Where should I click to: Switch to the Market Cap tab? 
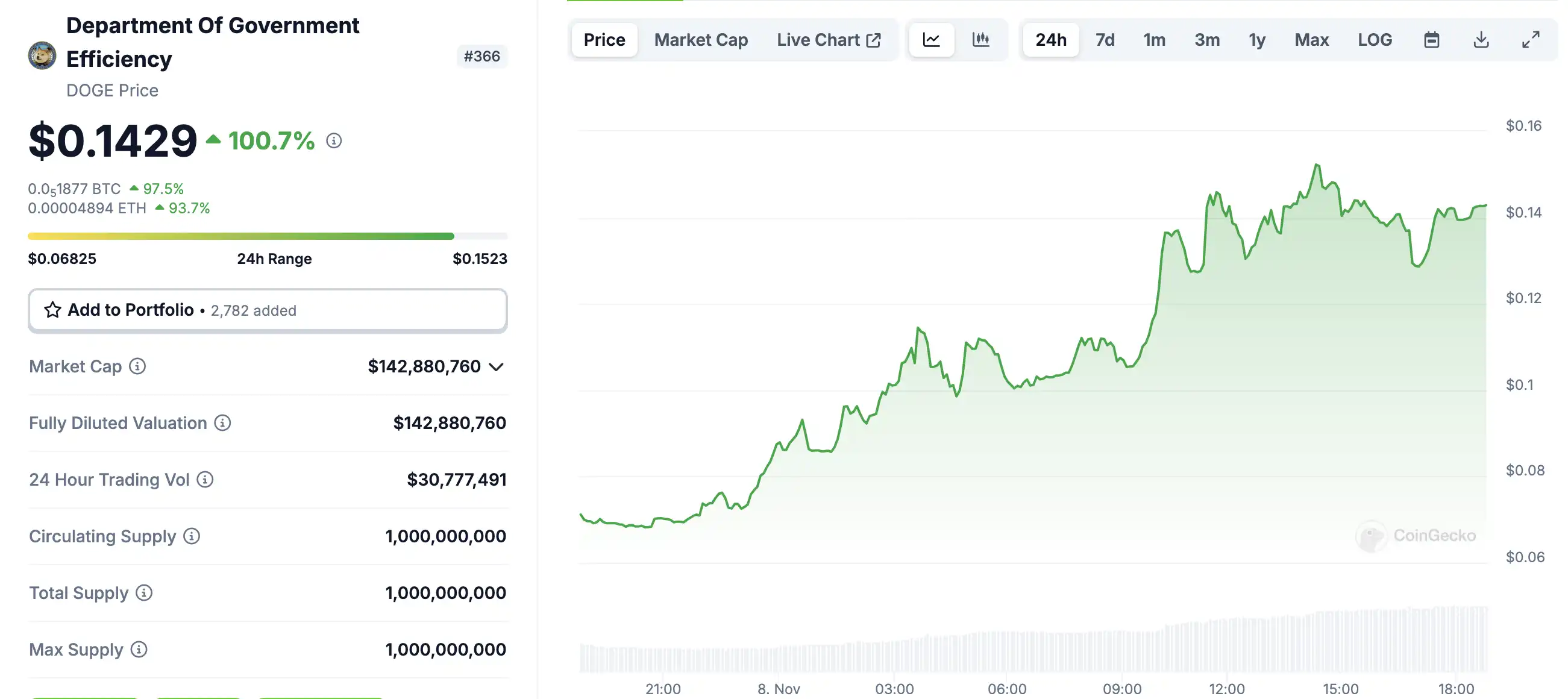[x=701, y=40]
